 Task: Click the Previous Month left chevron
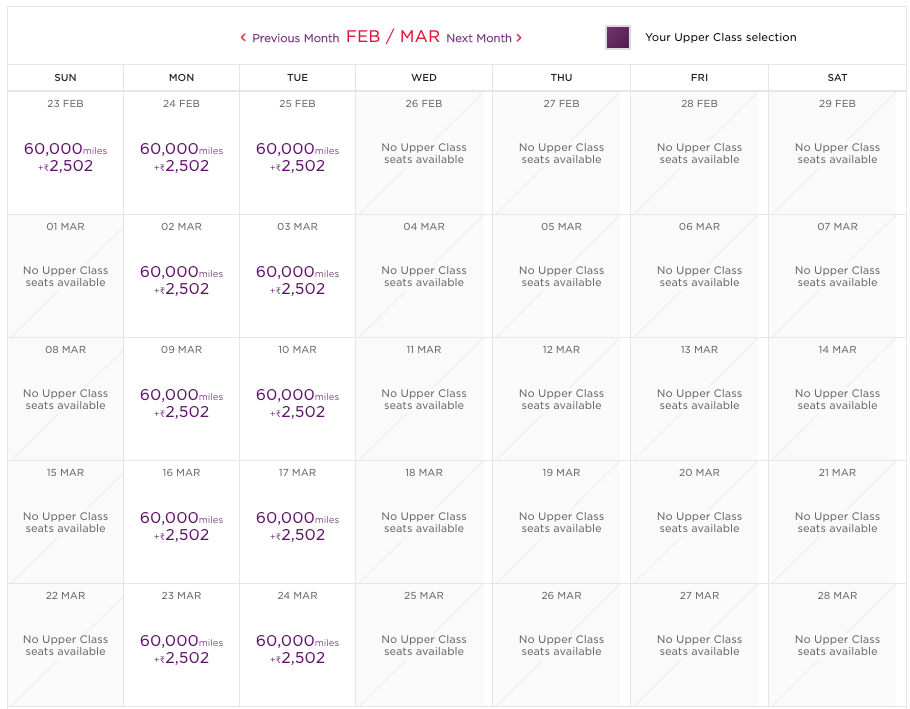[x=243, y=38]
